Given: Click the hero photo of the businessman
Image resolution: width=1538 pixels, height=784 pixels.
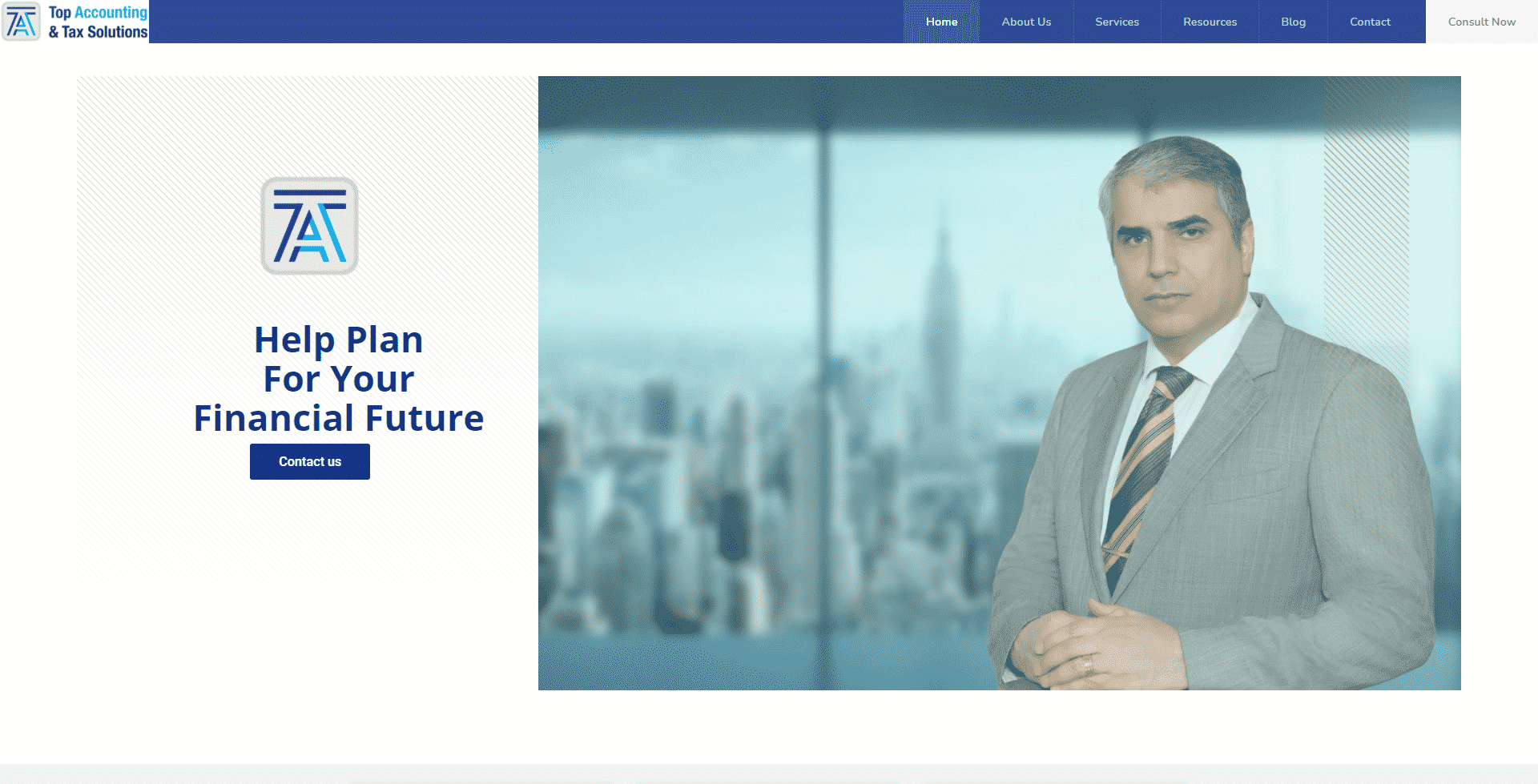Looking at the screenshot, I should 999,383.
